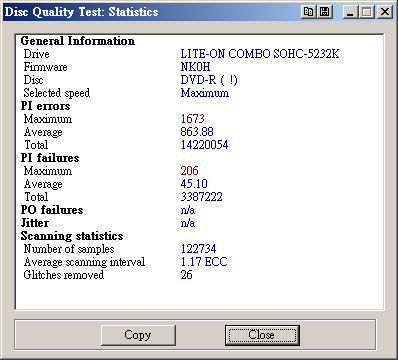Click disc type DVD-R ( !)

(209, 80)
